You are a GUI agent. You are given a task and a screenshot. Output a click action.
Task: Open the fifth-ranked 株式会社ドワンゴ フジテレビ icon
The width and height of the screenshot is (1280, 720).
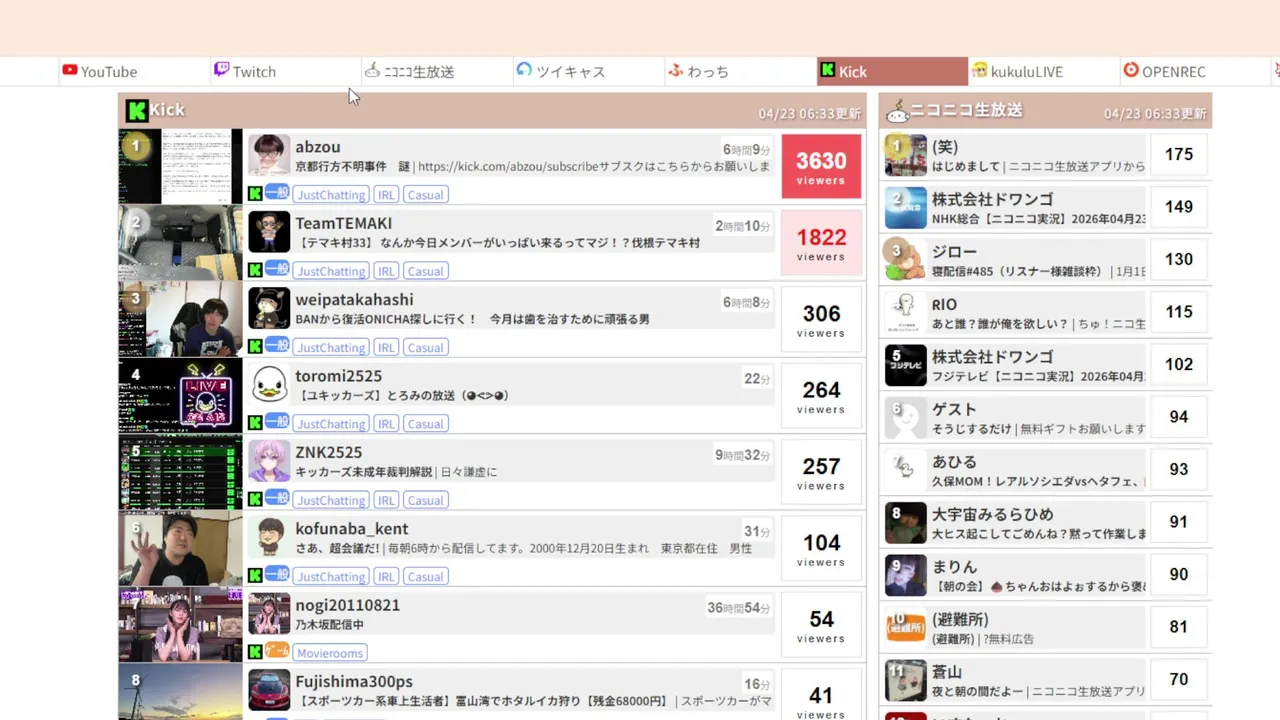pyautogui.click(x=906, y=364)
